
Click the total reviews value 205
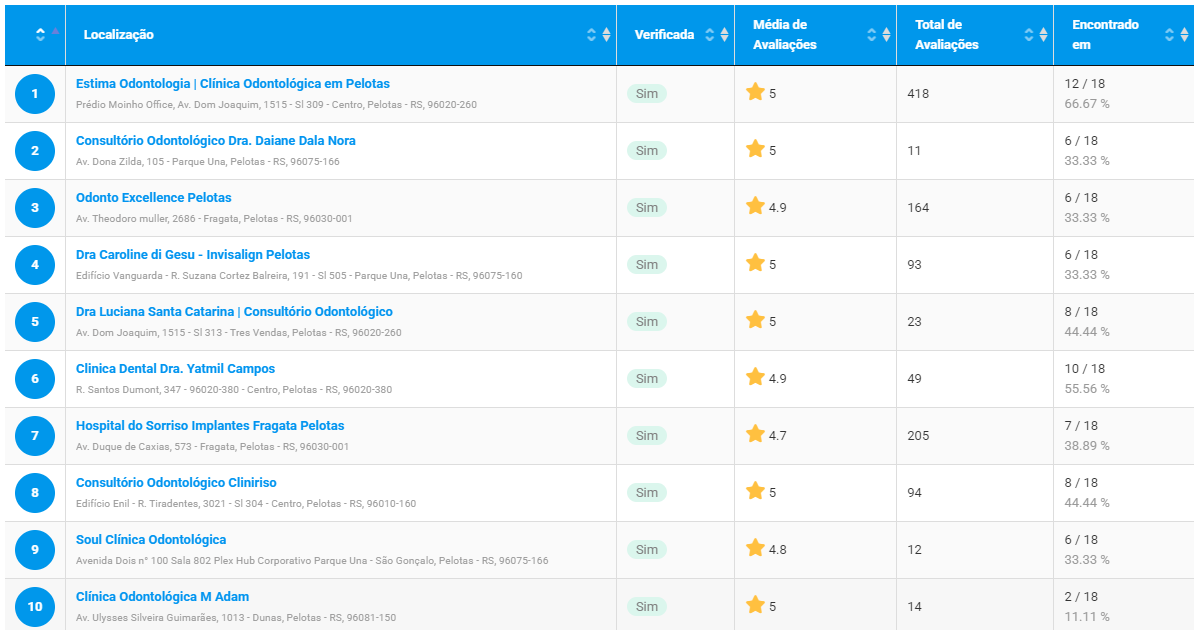pos(918,436)
